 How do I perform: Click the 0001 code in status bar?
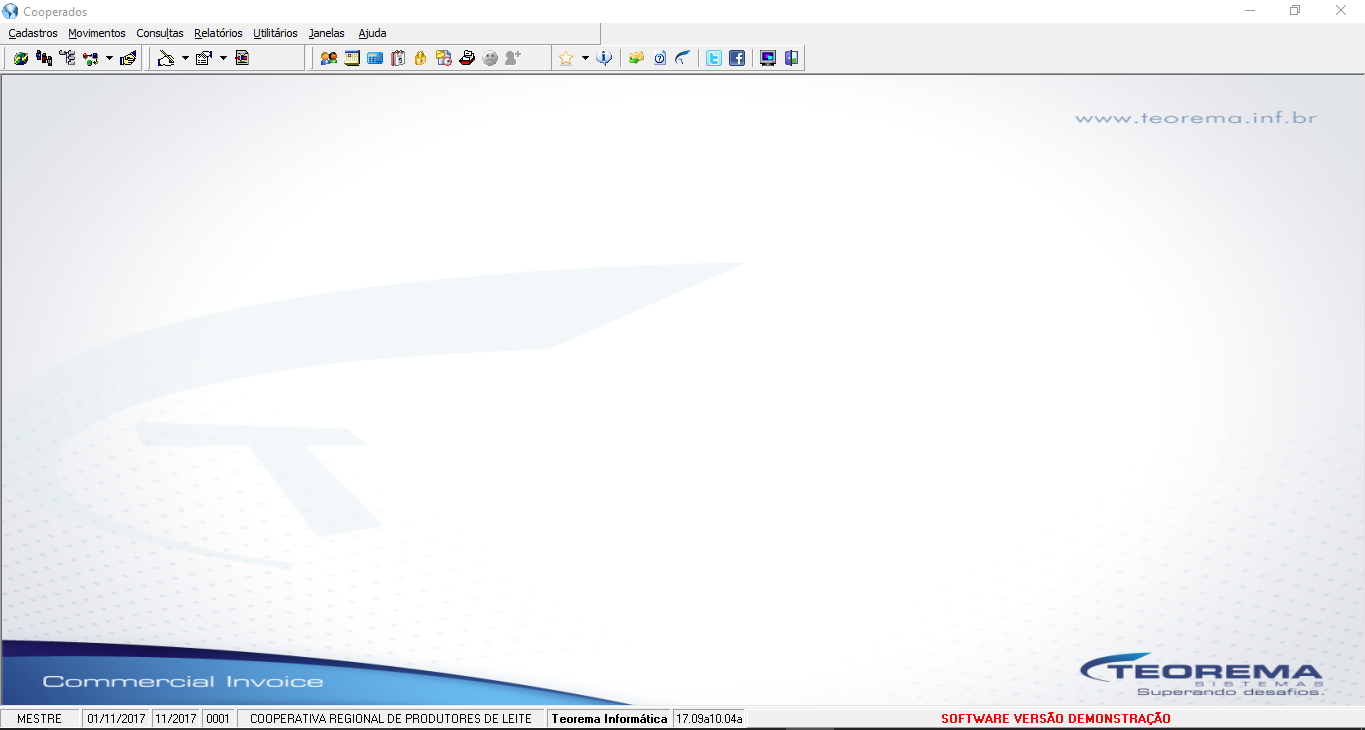218,718
